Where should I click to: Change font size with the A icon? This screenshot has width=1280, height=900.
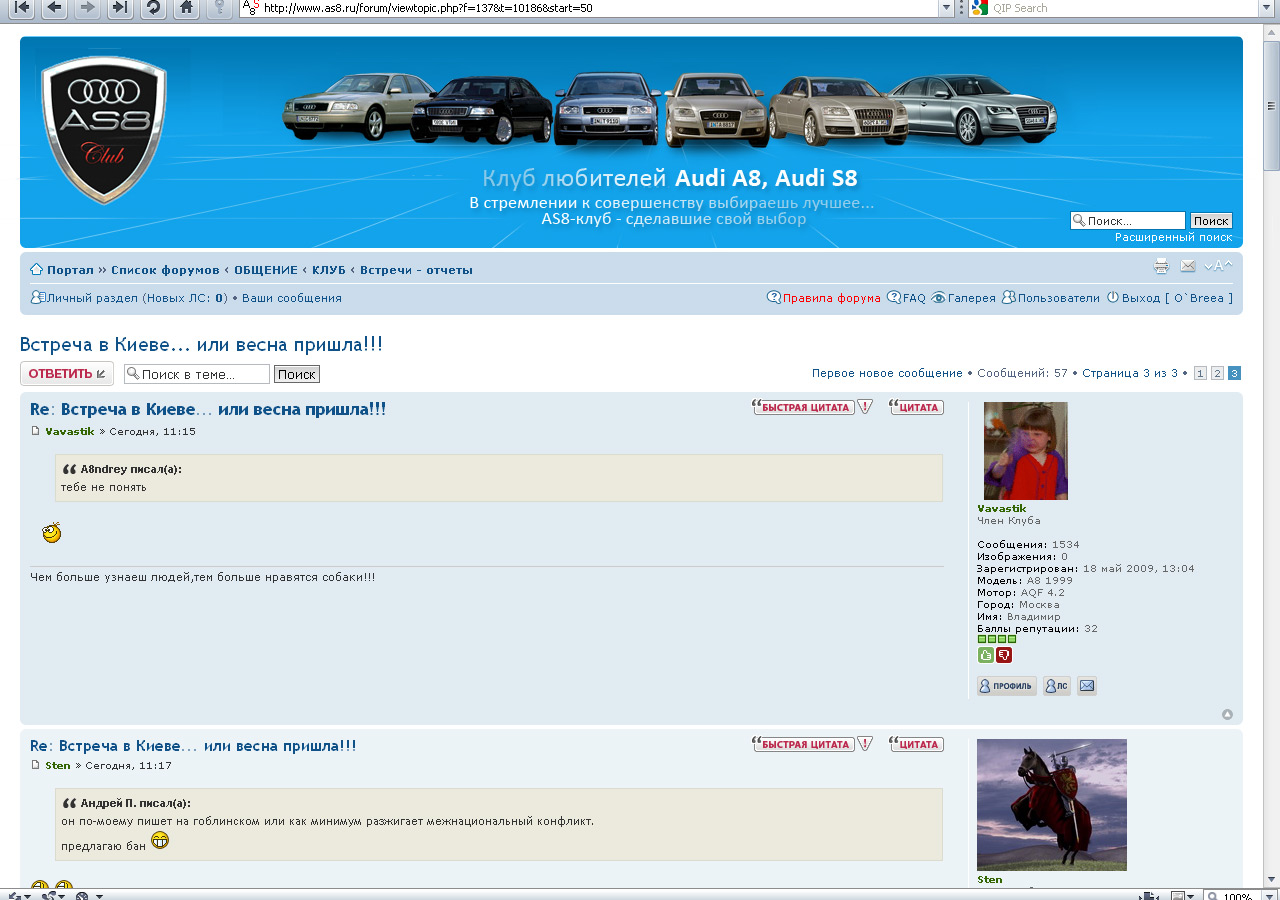[1218, 266]
